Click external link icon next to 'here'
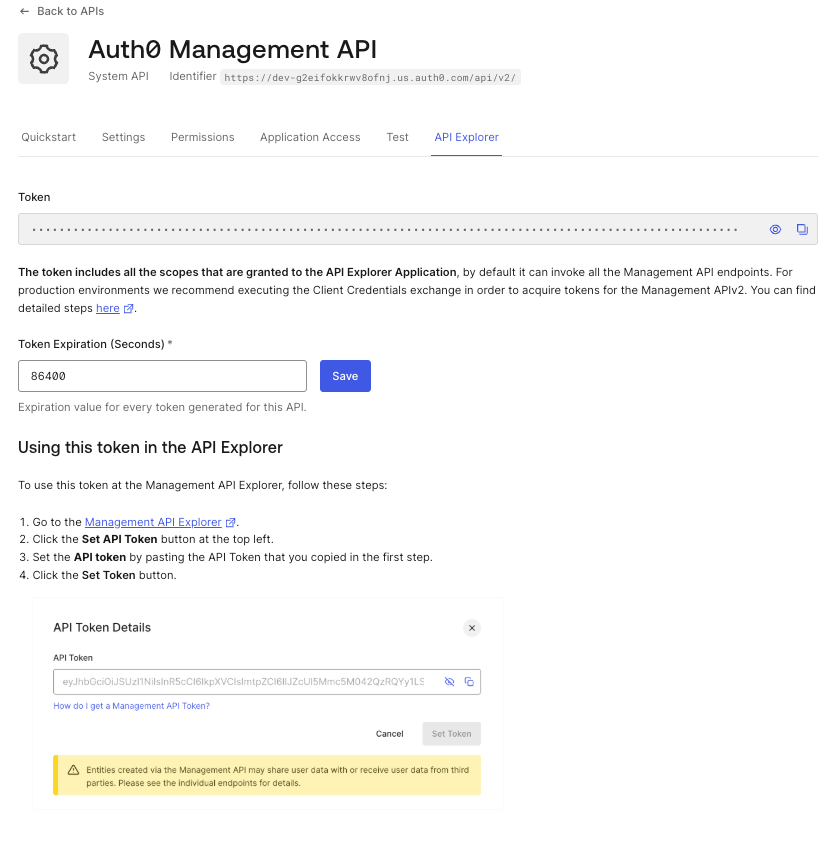This screenshot has width=834, height=850. [x=129, y=308]
